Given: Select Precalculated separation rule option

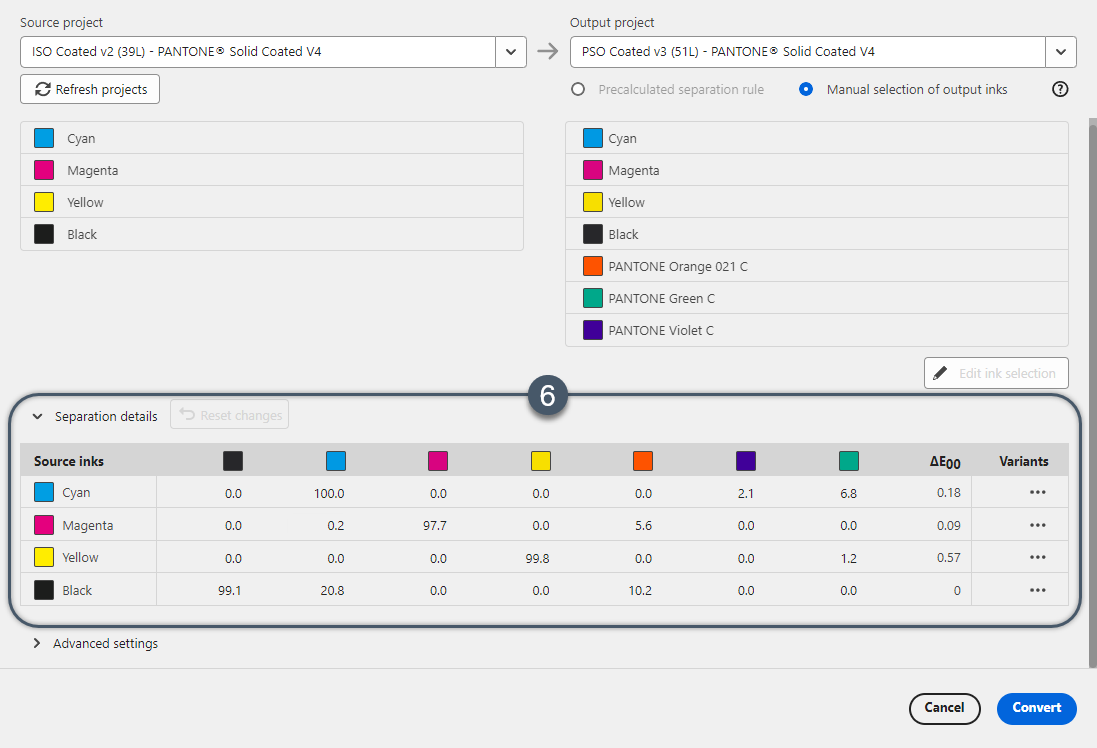Looking at the screenshot, I should 578,89.
